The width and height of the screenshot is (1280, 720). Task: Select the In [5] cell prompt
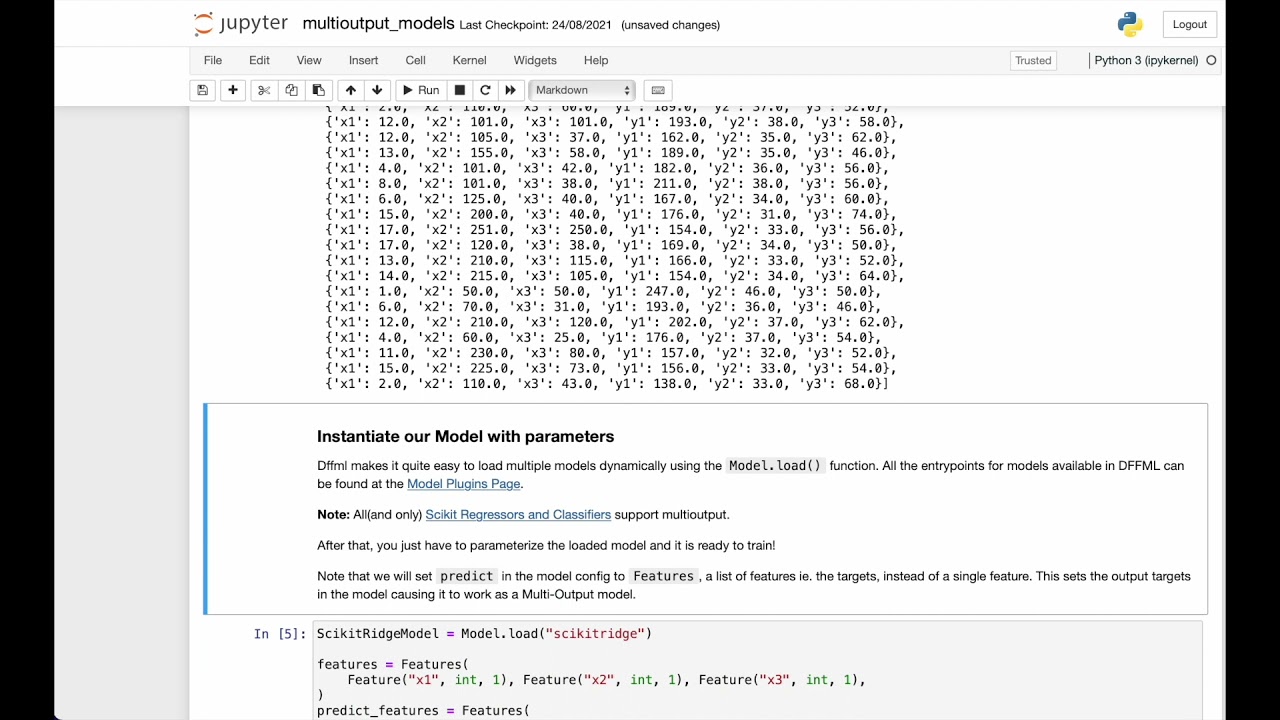(x=279, y=633)
